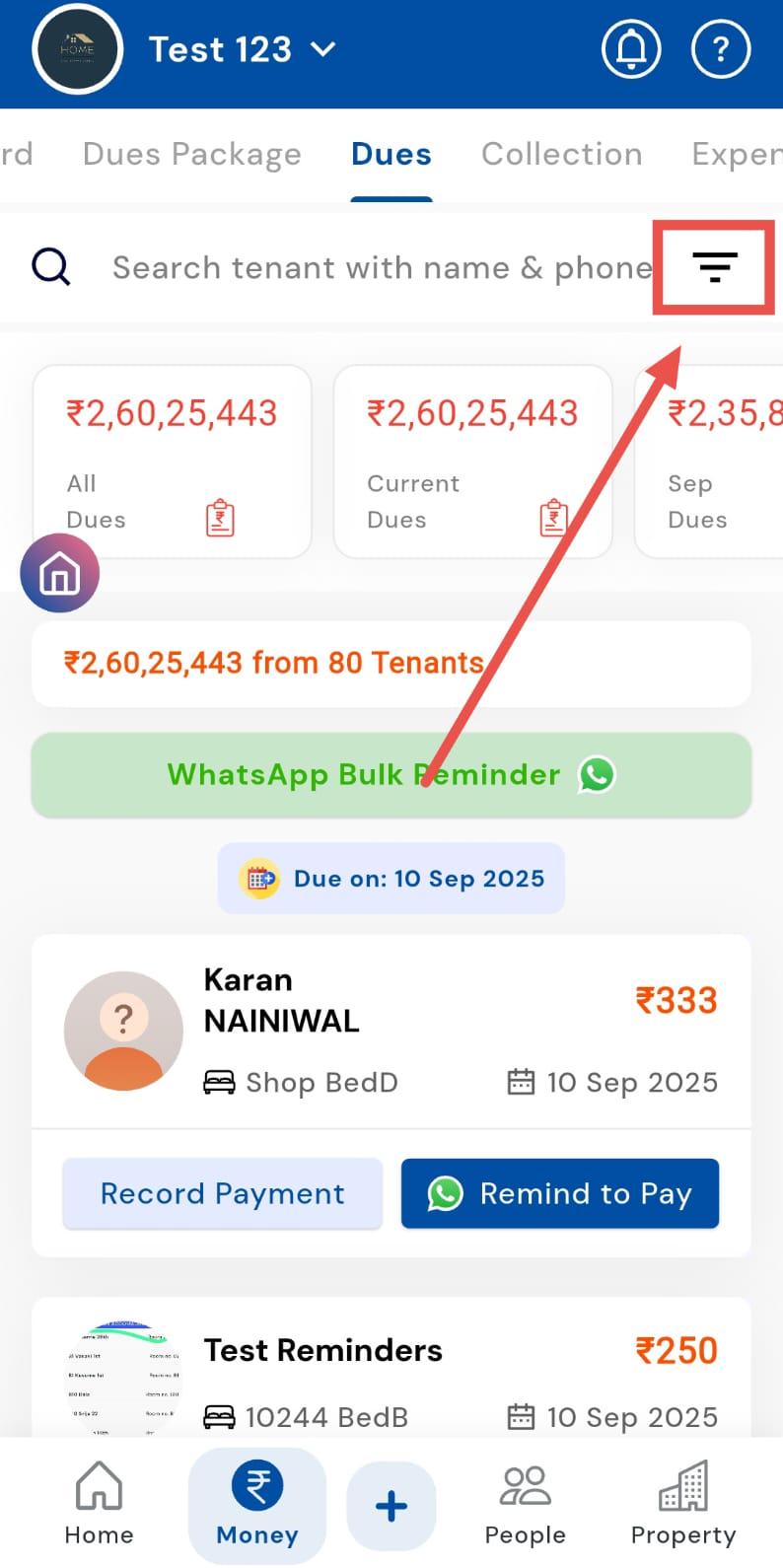Expand the Test 123 property dropdown
The image size is (783, 1568).
click(243, 49)
